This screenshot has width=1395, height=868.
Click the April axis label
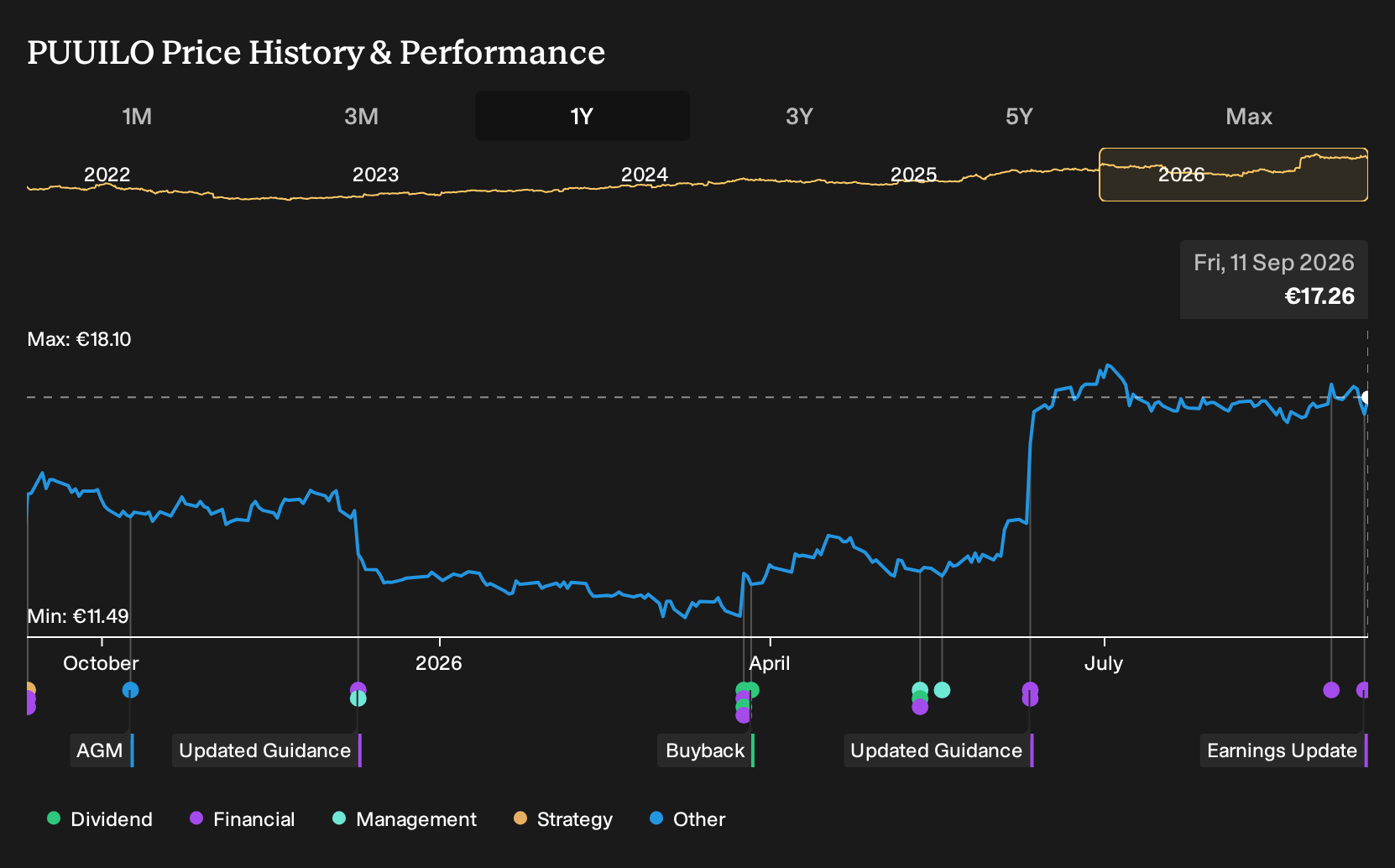tap(770, 663)
